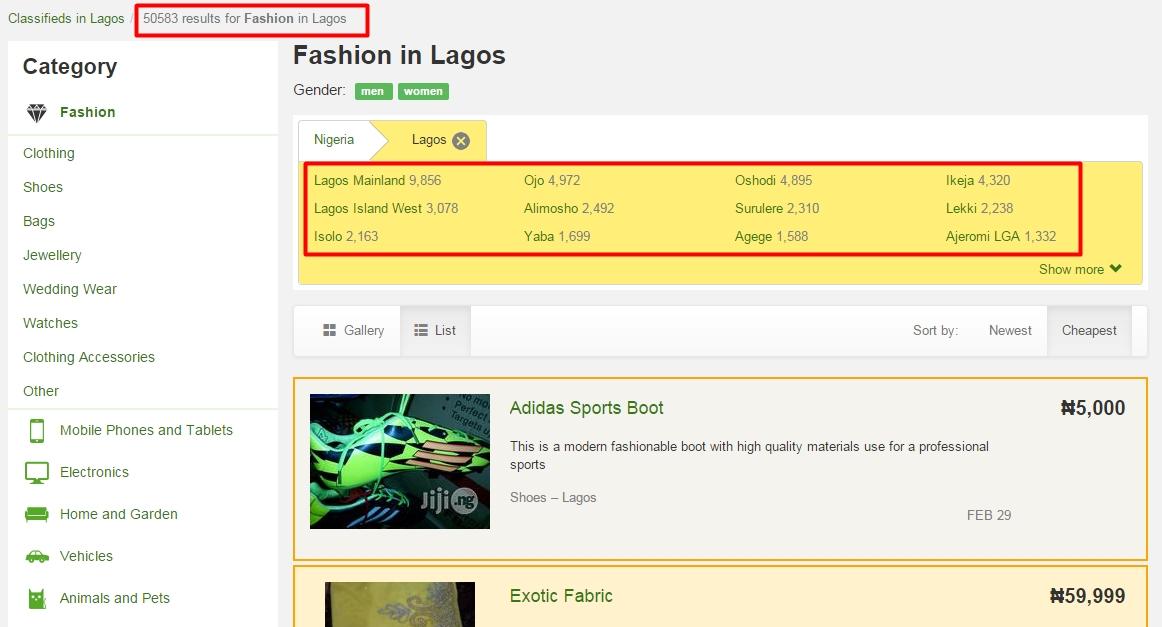Select the Nigeria location tab

334,140
